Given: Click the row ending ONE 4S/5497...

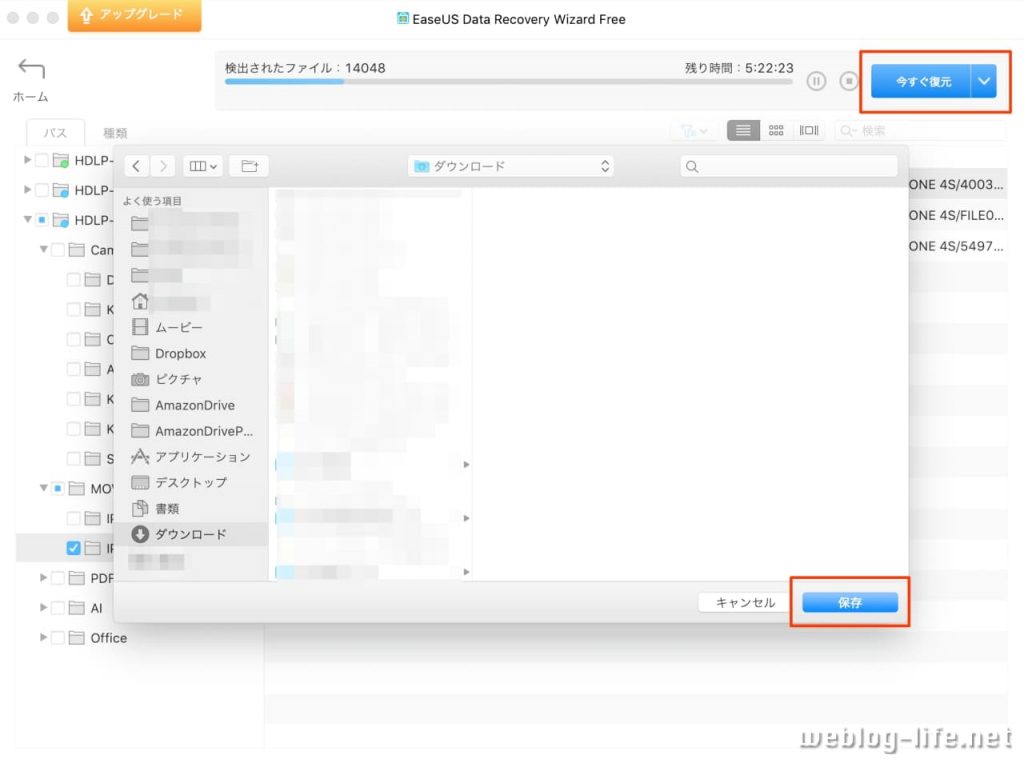Looking at the screenshot, I should [956, 246].
